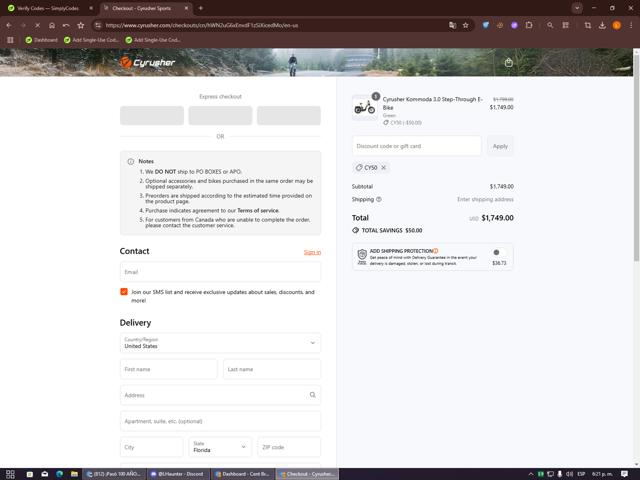
Task: Open the browser three-dot menu
Action: click(631, 25)
